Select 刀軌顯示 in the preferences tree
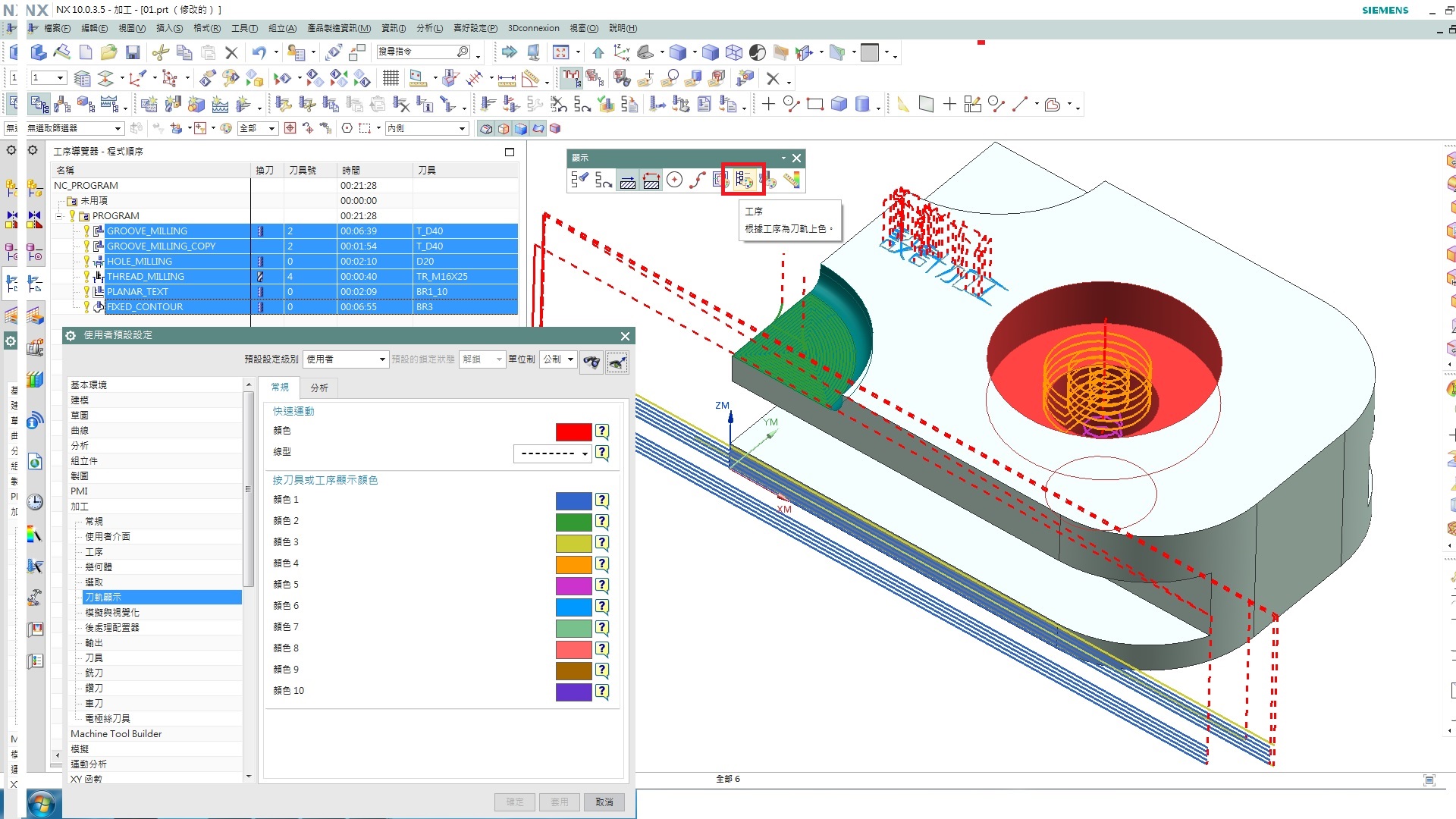1456x819 pixels. coord(162,597)
